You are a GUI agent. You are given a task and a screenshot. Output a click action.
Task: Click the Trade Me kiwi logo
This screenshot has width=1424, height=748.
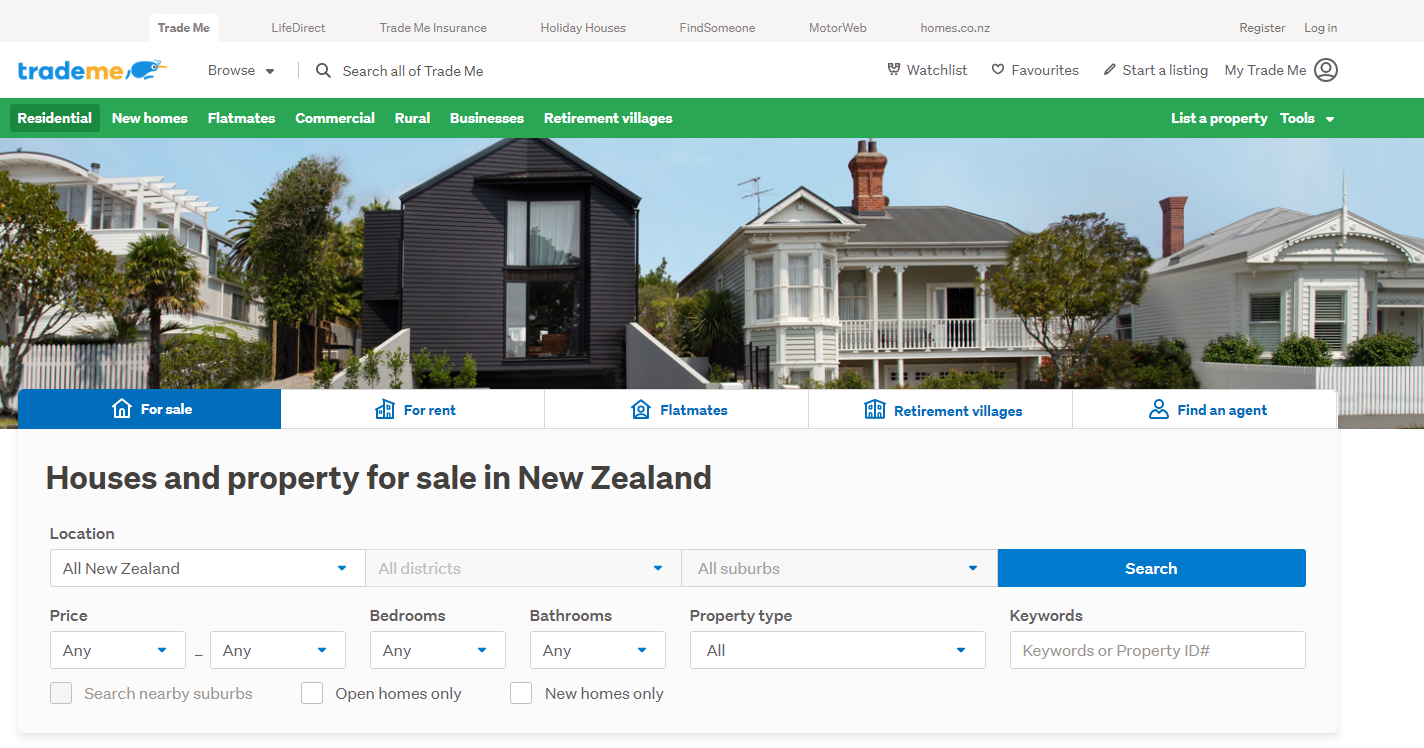[x=92, y=70]
